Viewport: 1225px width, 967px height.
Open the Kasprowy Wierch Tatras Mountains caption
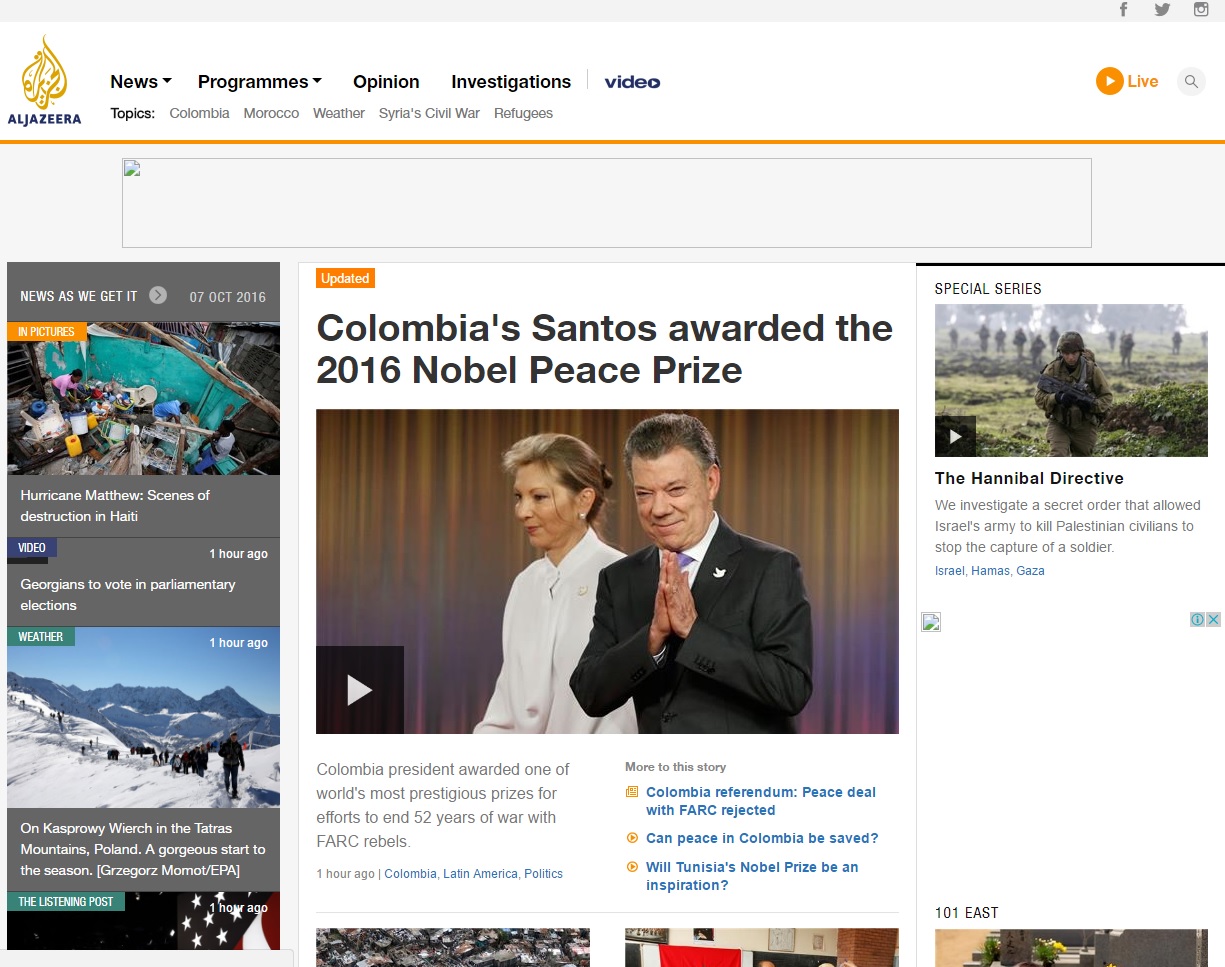[x=143, y=850]
